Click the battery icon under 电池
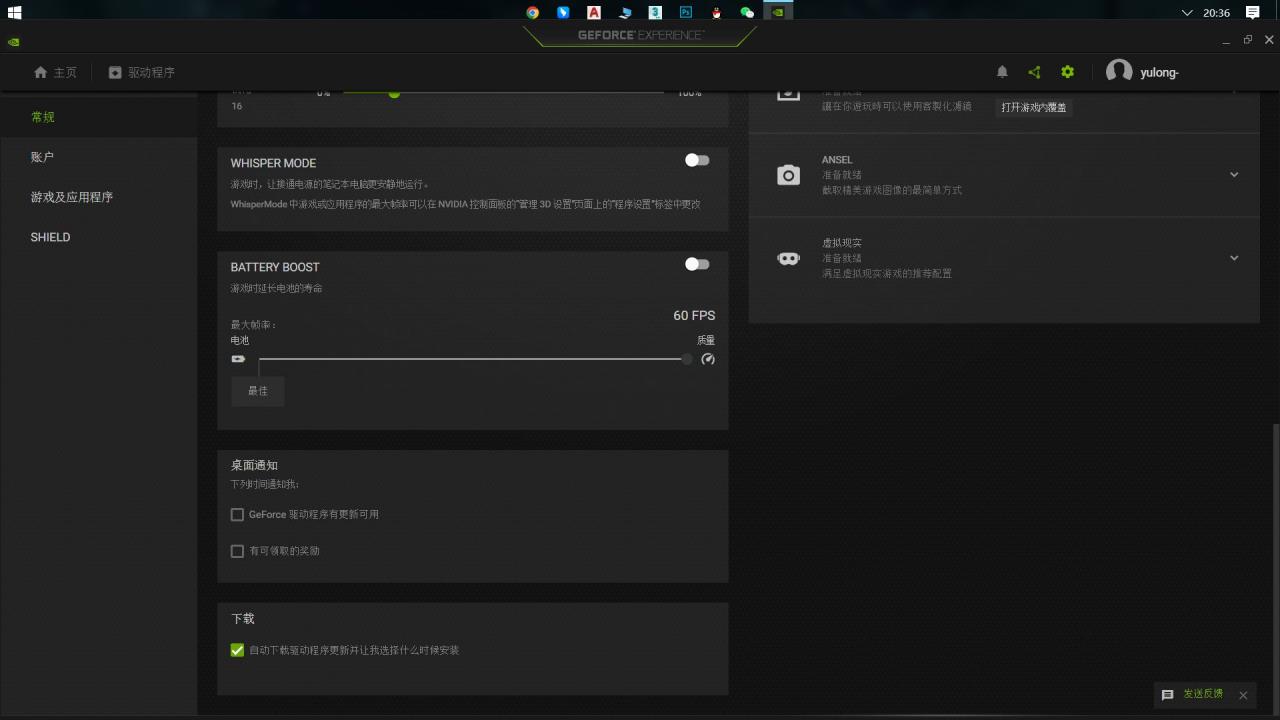Image resolution: width=1280 pixels, height=720 pixels. click(x=238, y=359)
